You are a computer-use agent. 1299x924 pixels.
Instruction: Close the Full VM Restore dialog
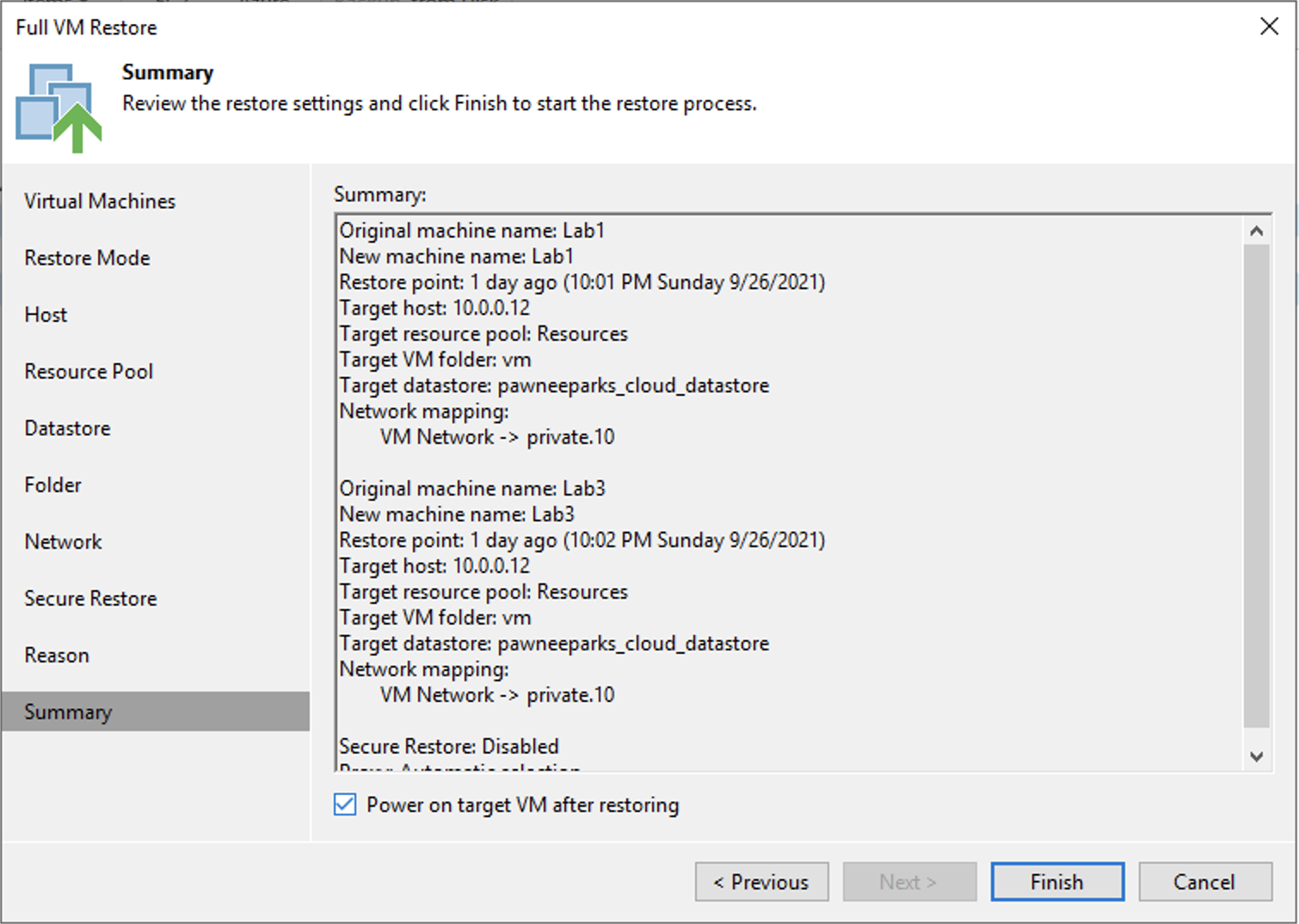pos(1269,27)
